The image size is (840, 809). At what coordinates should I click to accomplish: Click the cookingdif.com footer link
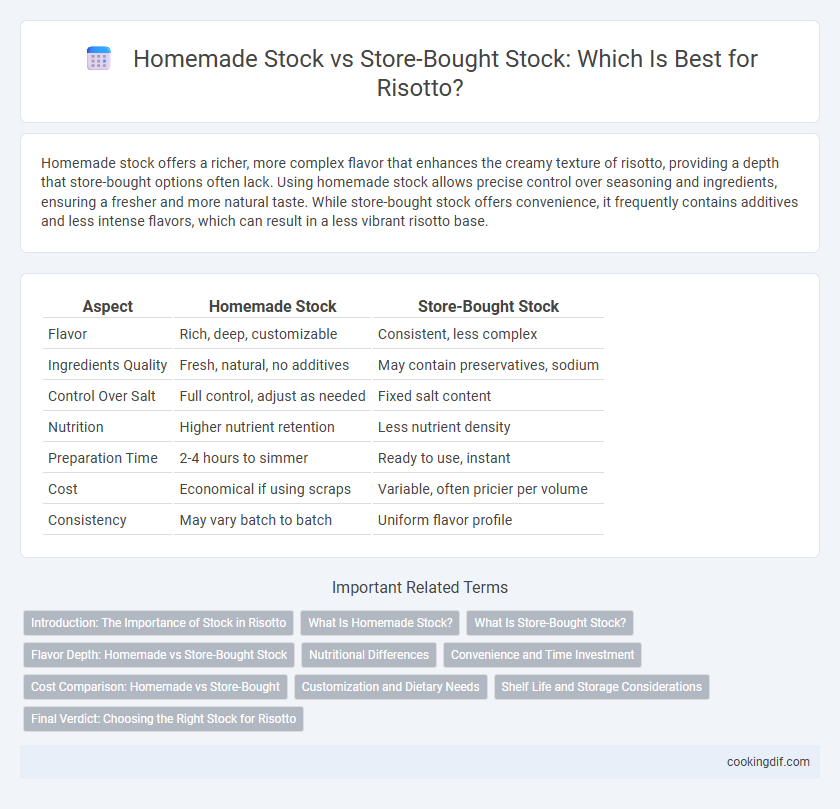click(768, 762)
